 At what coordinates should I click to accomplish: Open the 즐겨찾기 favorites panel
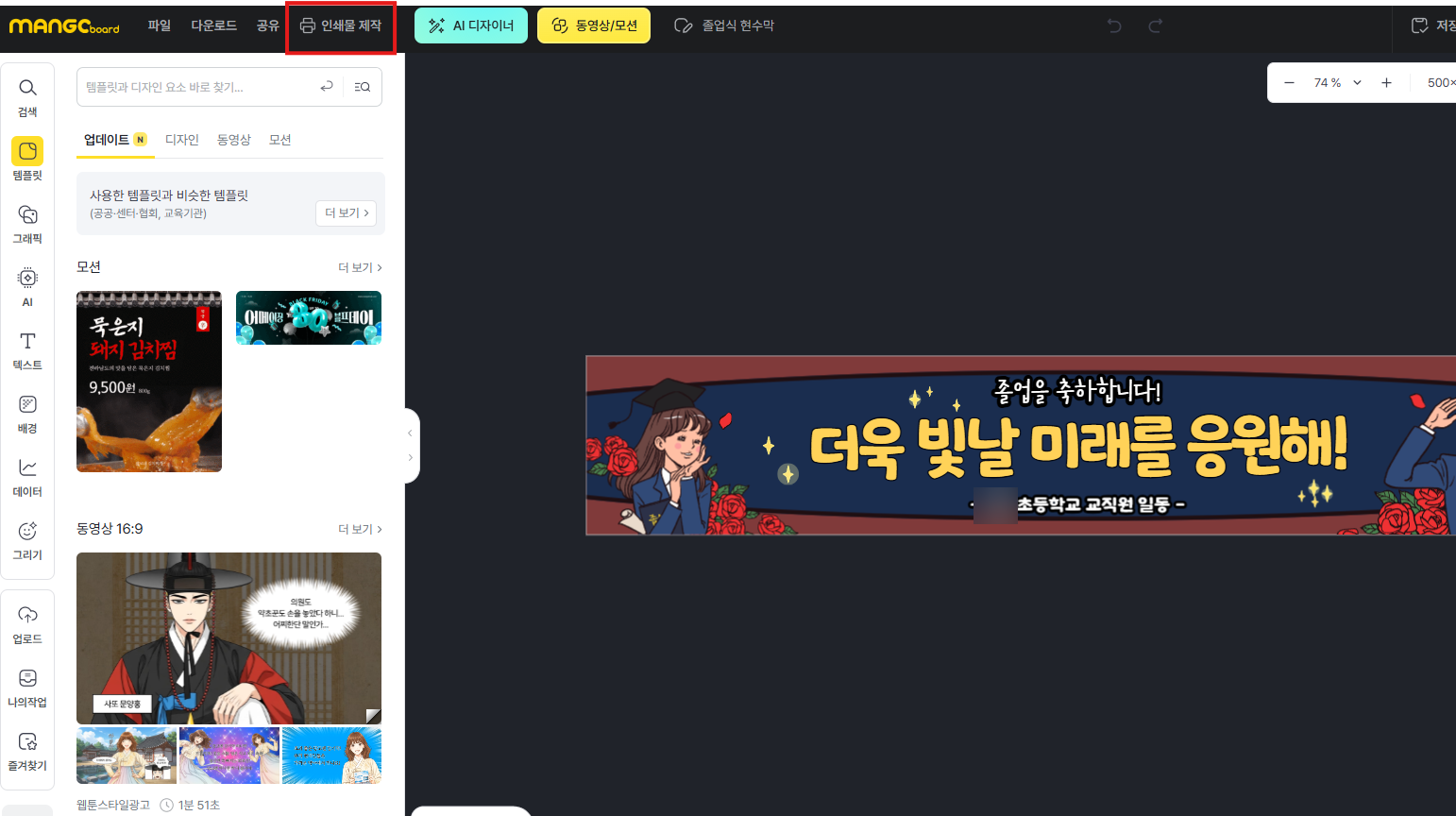click(27, 751)
